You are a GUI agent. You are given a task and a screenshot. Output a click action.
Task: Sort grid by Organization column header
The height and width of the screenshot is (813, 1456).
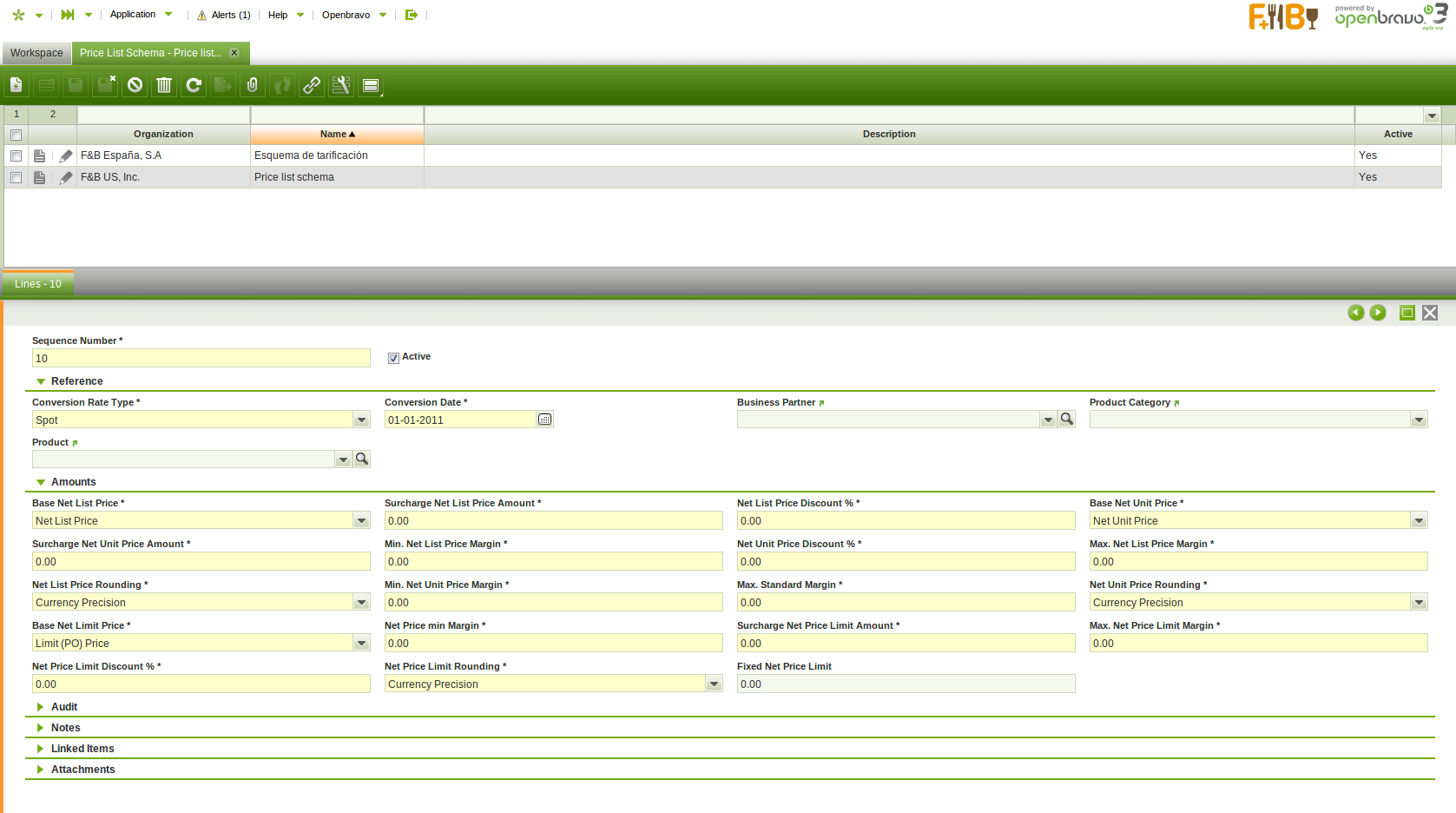click(x=163, y=135)
